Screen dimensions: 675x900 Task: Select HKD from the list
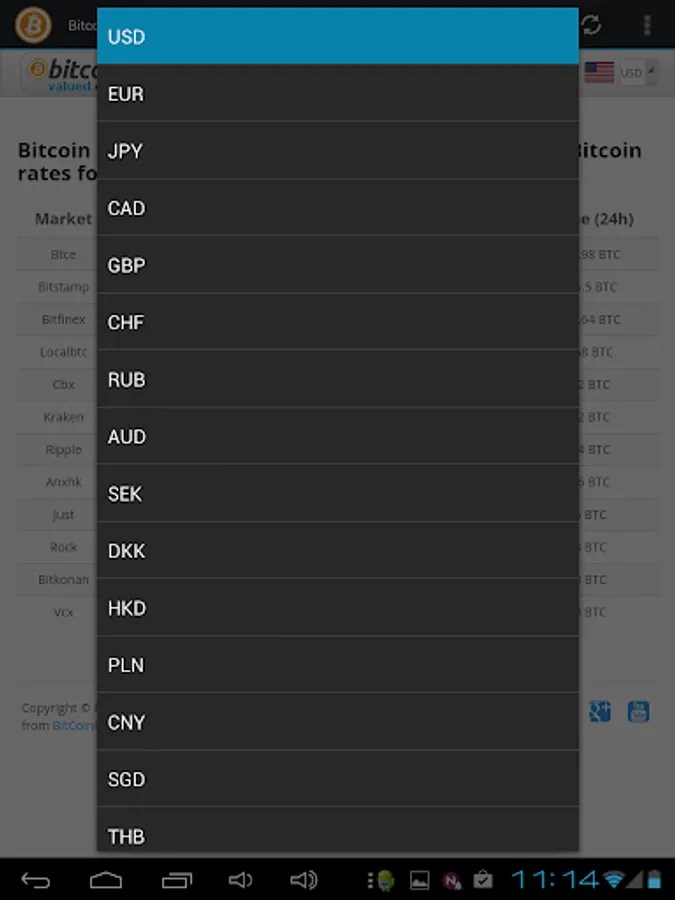[x=337, y=607]
